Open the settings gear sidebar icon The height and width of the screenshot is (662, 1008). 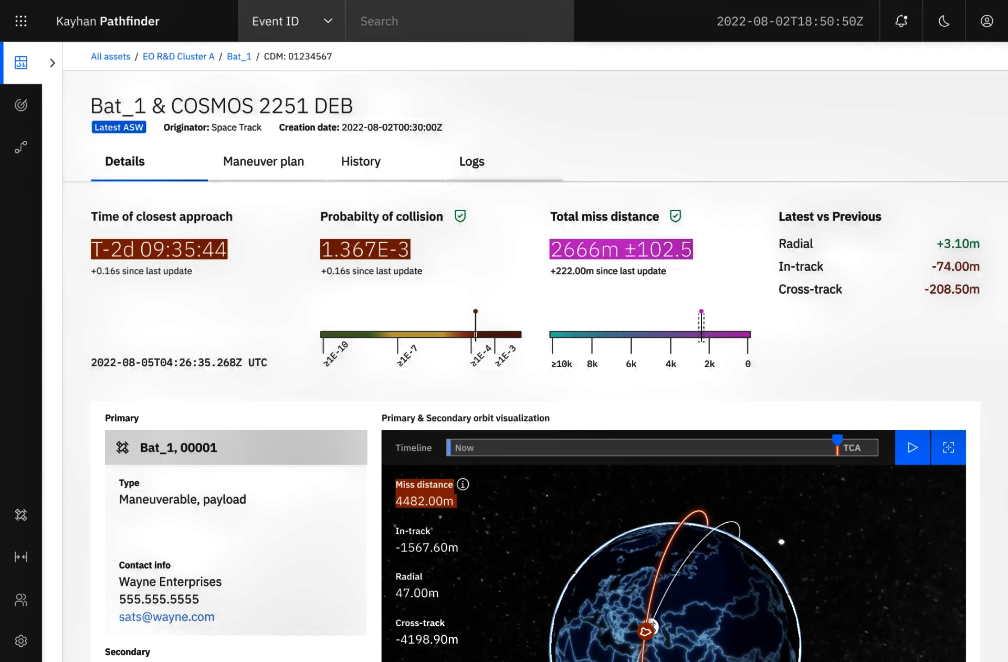pyautogui.click(x=21, y=641)
